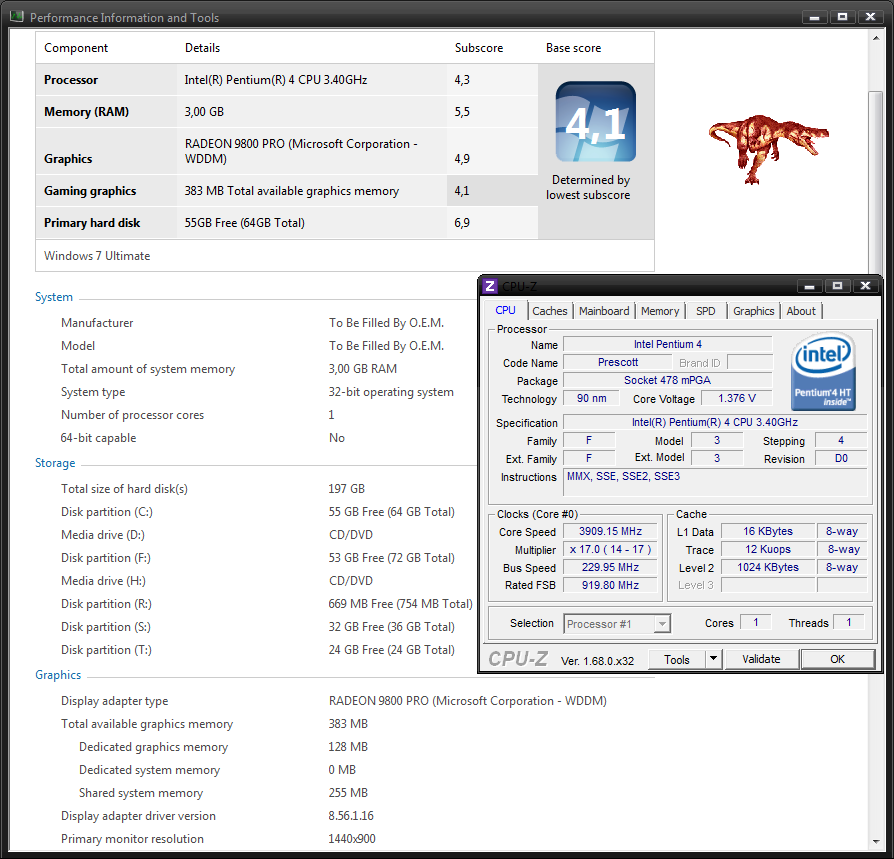Show the Graphics tab in CPU-Z
The width and height of the screenshot is (894, 859).
coord(753,311)
